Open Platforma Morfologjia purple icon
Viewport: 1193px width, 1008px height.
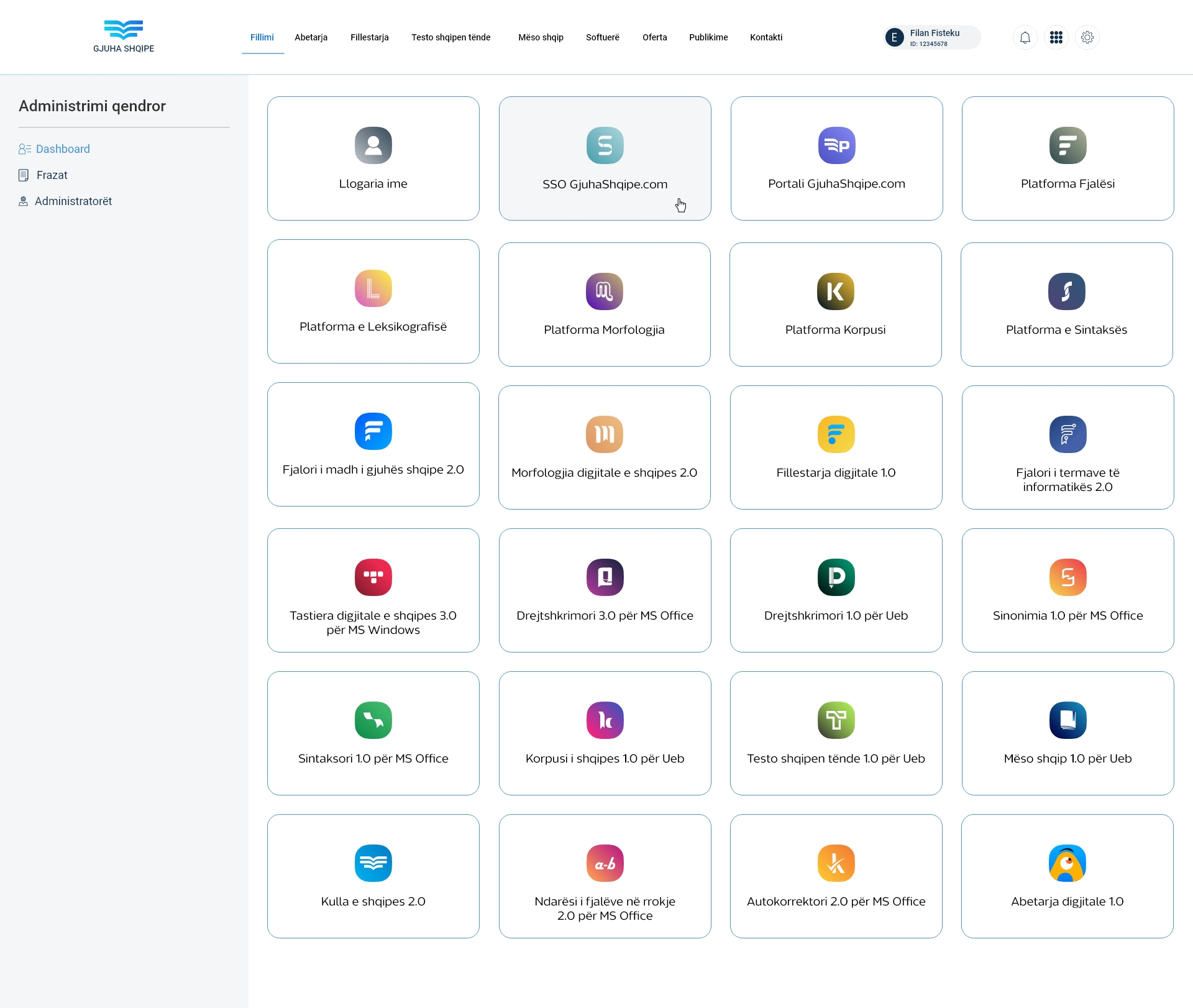(604, 291)
